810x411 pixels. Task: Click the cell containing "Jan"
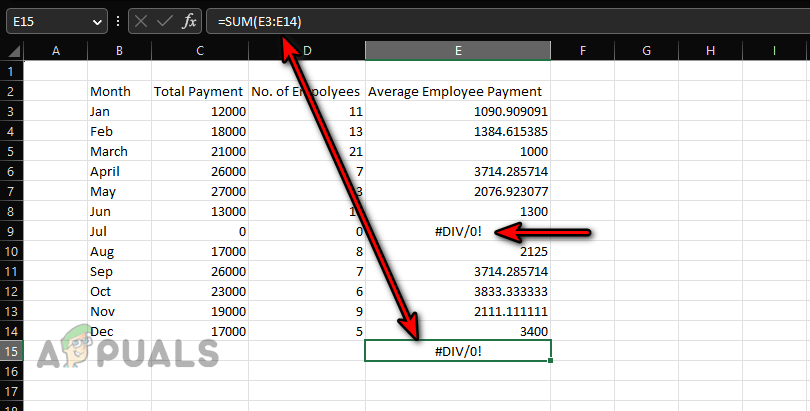119,111
